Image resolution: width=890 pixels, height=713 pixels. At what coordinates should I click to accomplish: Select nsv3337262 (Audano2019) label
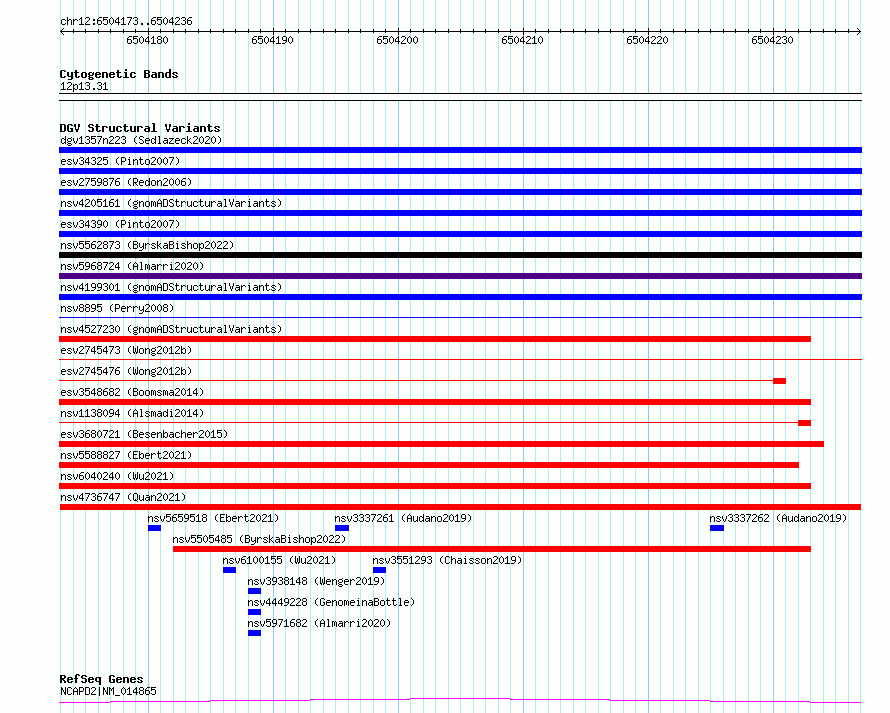pyautogui.click(x=778, y=518)
